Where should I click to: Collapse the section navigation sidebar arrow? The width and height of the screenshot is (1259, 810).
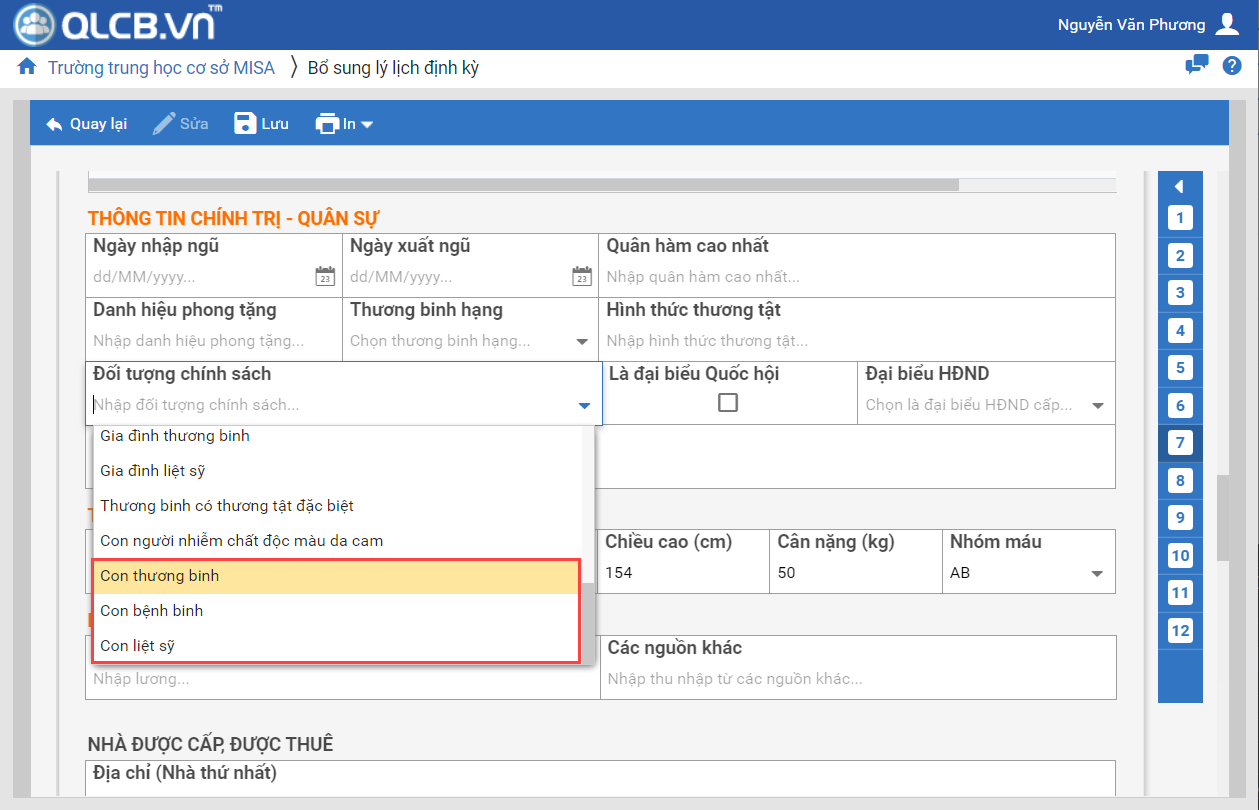click(x=1180, y=186)
